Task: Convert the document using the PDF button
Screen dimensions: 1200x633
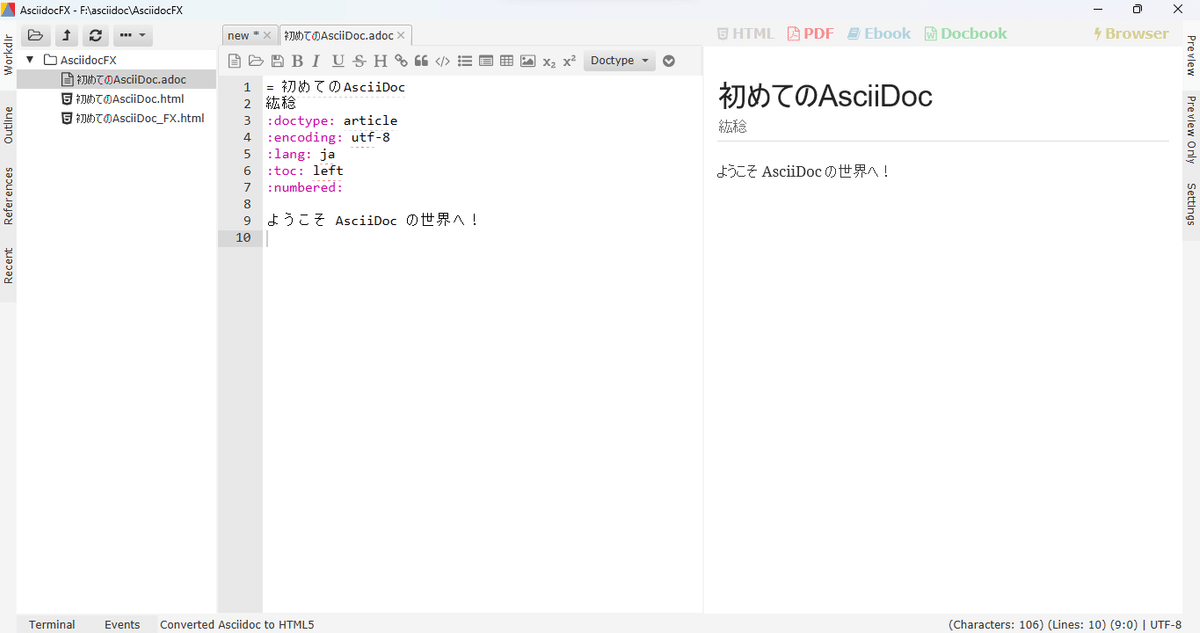Action: click(810, 33)
